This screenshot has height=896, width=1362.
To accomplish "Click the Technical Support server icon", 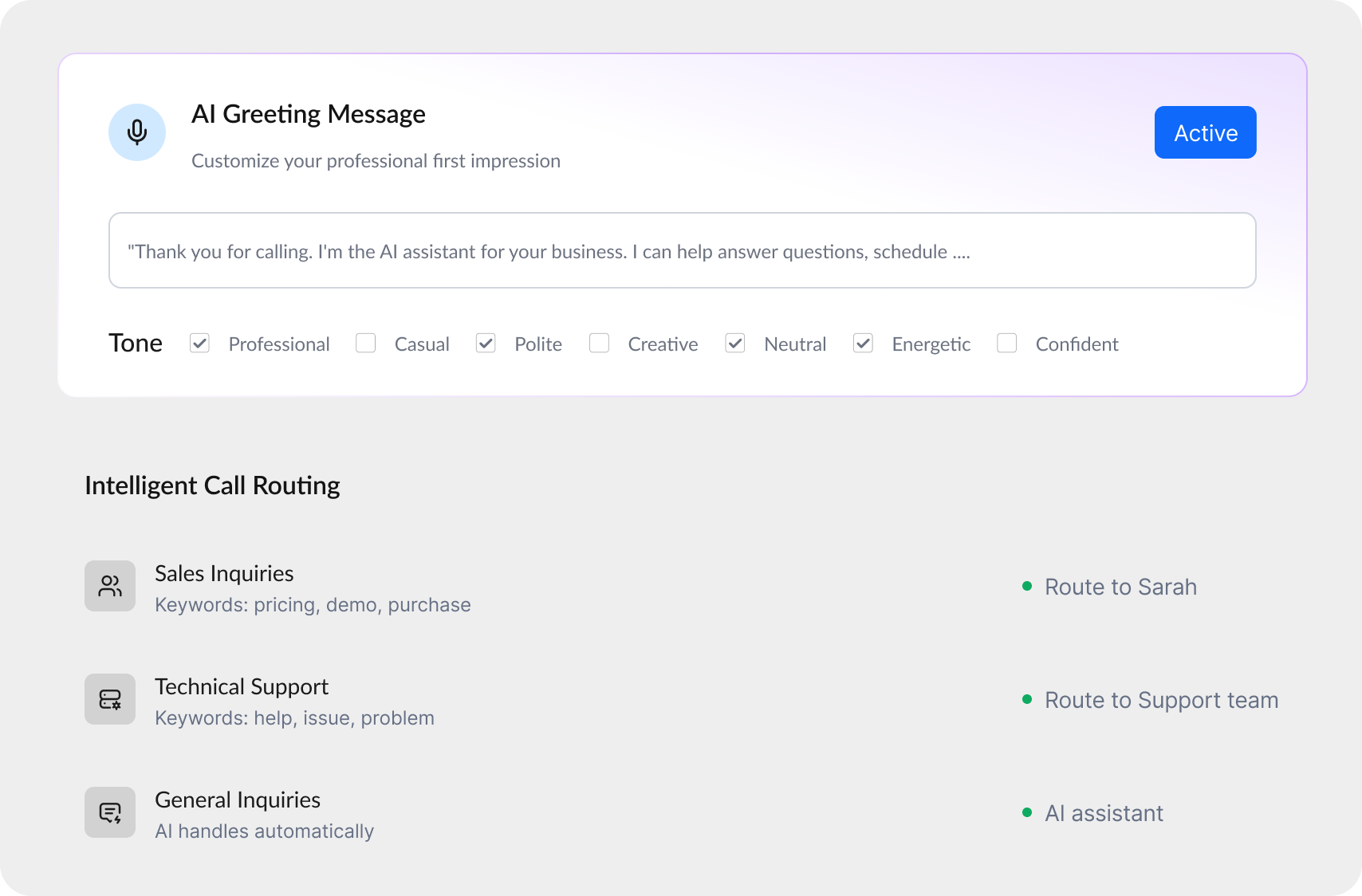I will point(110,699).
